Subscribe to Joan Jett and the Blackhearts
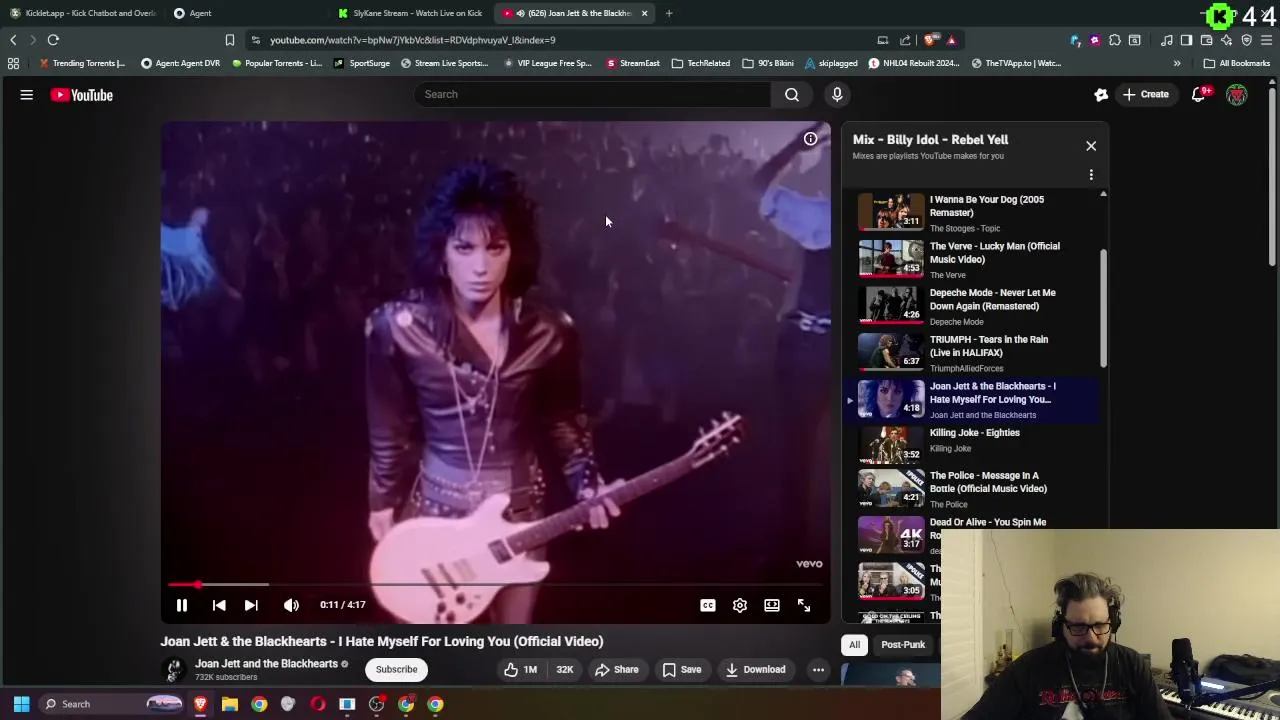This screenshot has width=1280, height=720. pyautogui.click(x=397, y=670)
